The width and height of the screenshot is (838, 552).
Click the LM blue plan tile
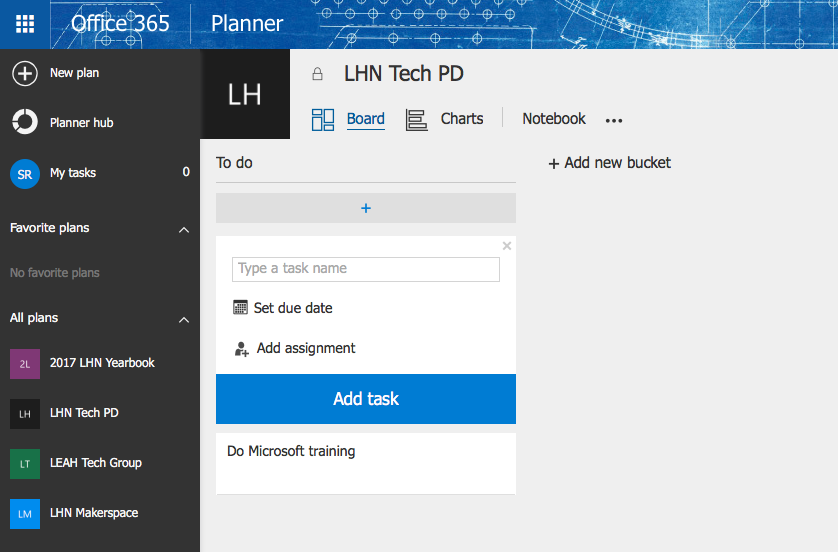click(x=25, y=514)
